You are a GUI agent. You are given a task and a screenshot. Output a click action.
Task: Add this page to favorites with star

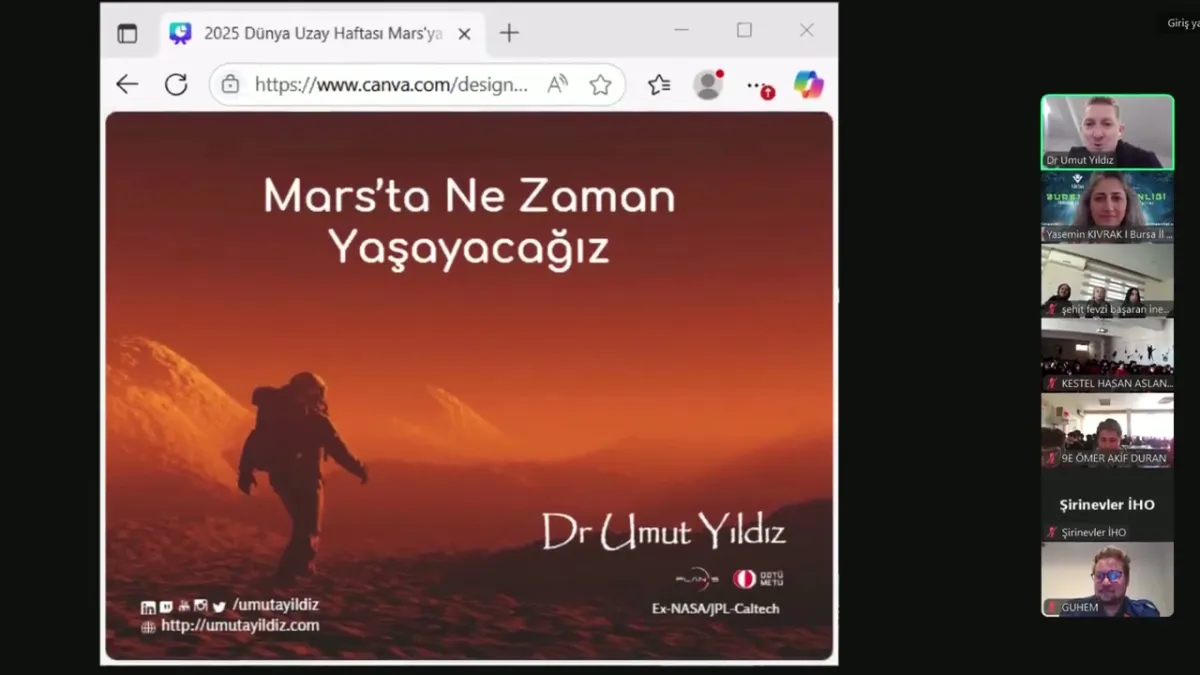coord(600,85)
